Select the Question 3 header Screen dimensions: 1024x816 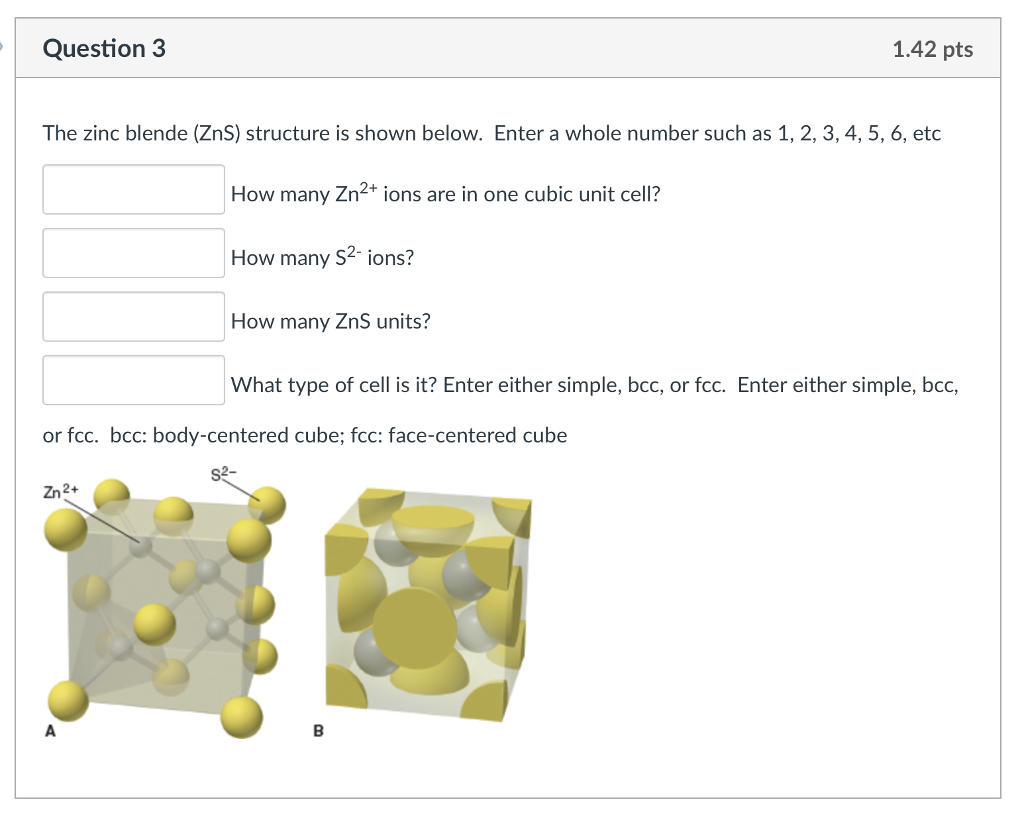pos(104,47)
